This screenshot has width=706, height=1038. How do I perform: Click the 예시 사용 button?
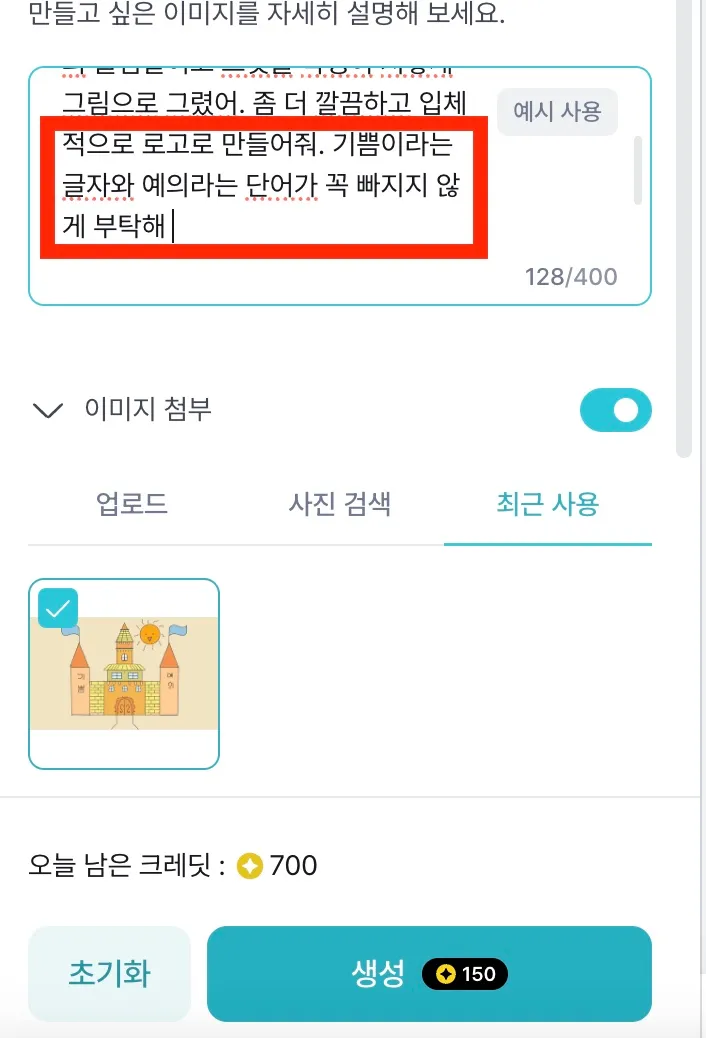tap(558, 111)
